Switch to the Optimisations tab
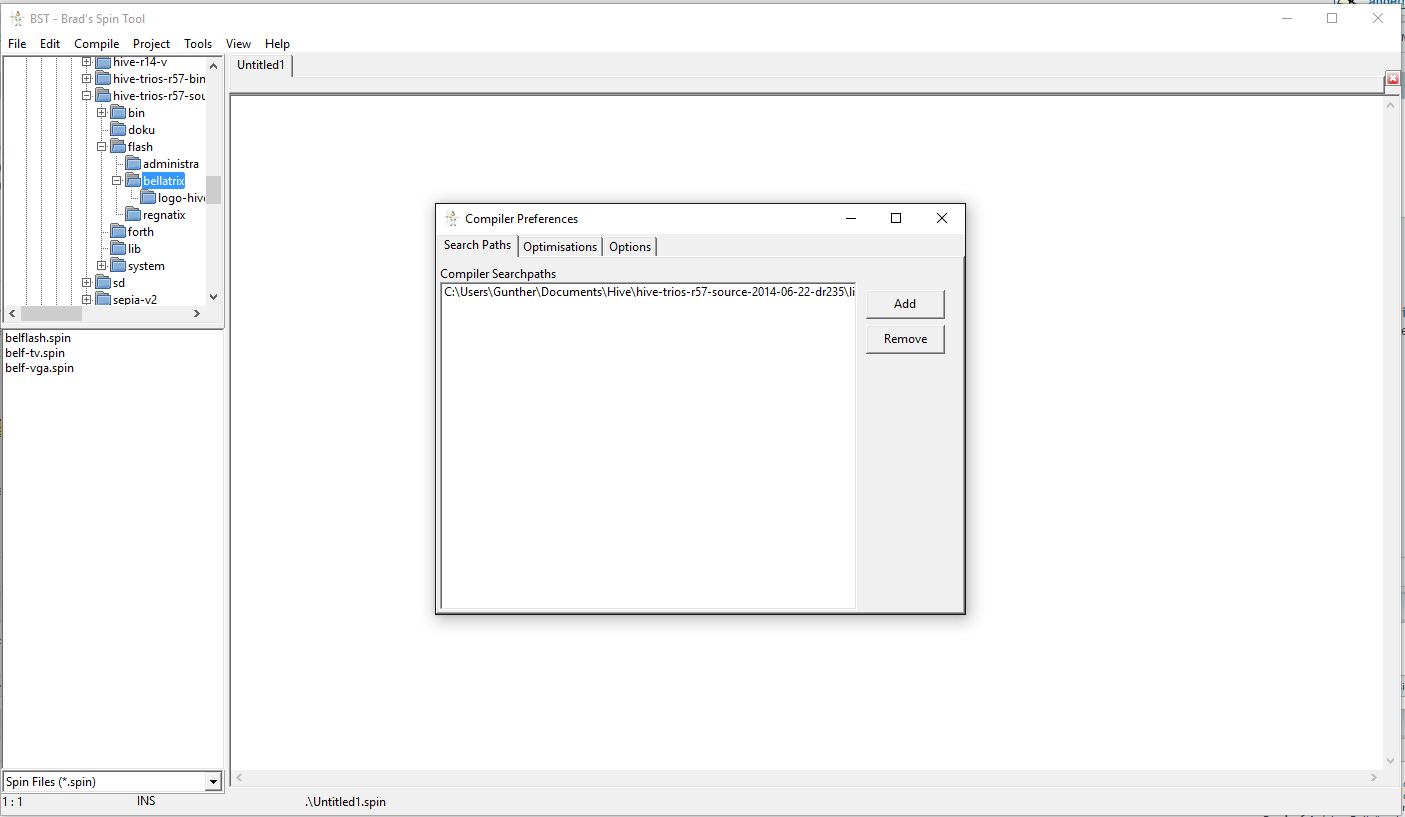 560,247
